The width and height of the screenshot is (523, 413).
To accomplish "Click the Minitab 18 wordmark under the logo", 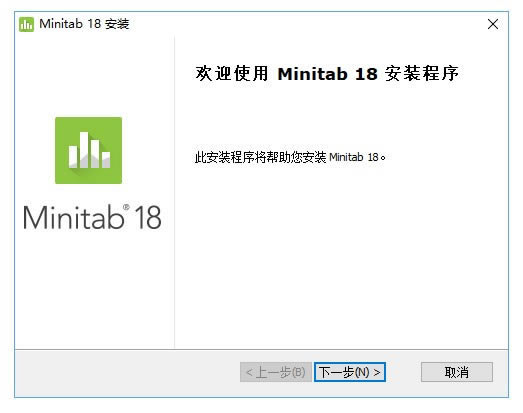I will (92, 217).
